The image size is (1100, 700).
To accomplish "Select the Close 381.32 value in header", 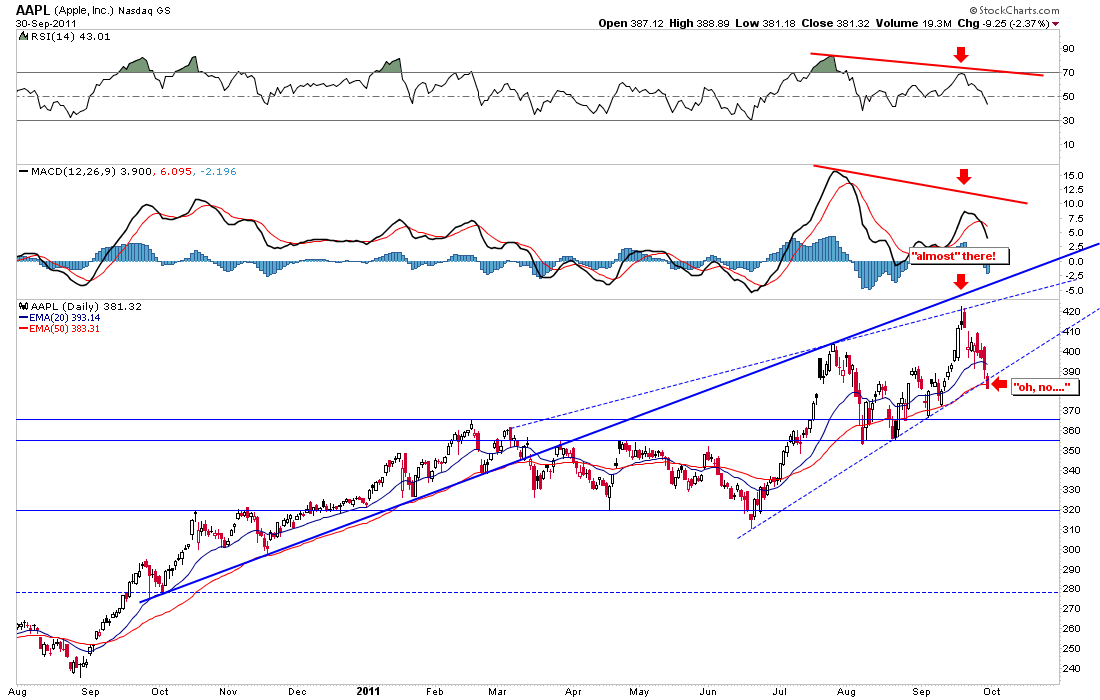I will (x=836, y=23).
